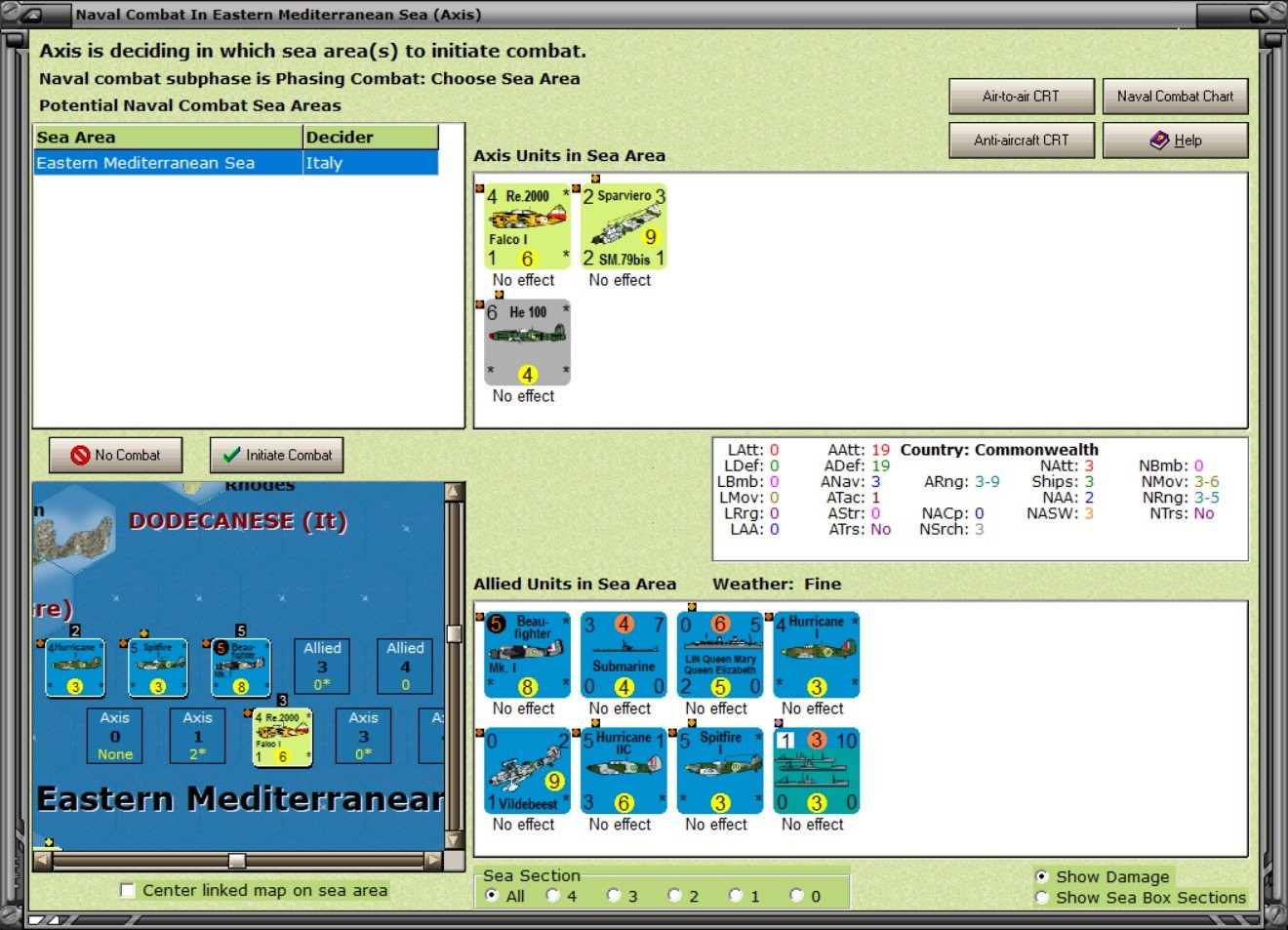Select the Hurricane IIC fighter counter
The height and width of the screenshot is (930, 1288).
pyautogui.click(x=624, y=771)
